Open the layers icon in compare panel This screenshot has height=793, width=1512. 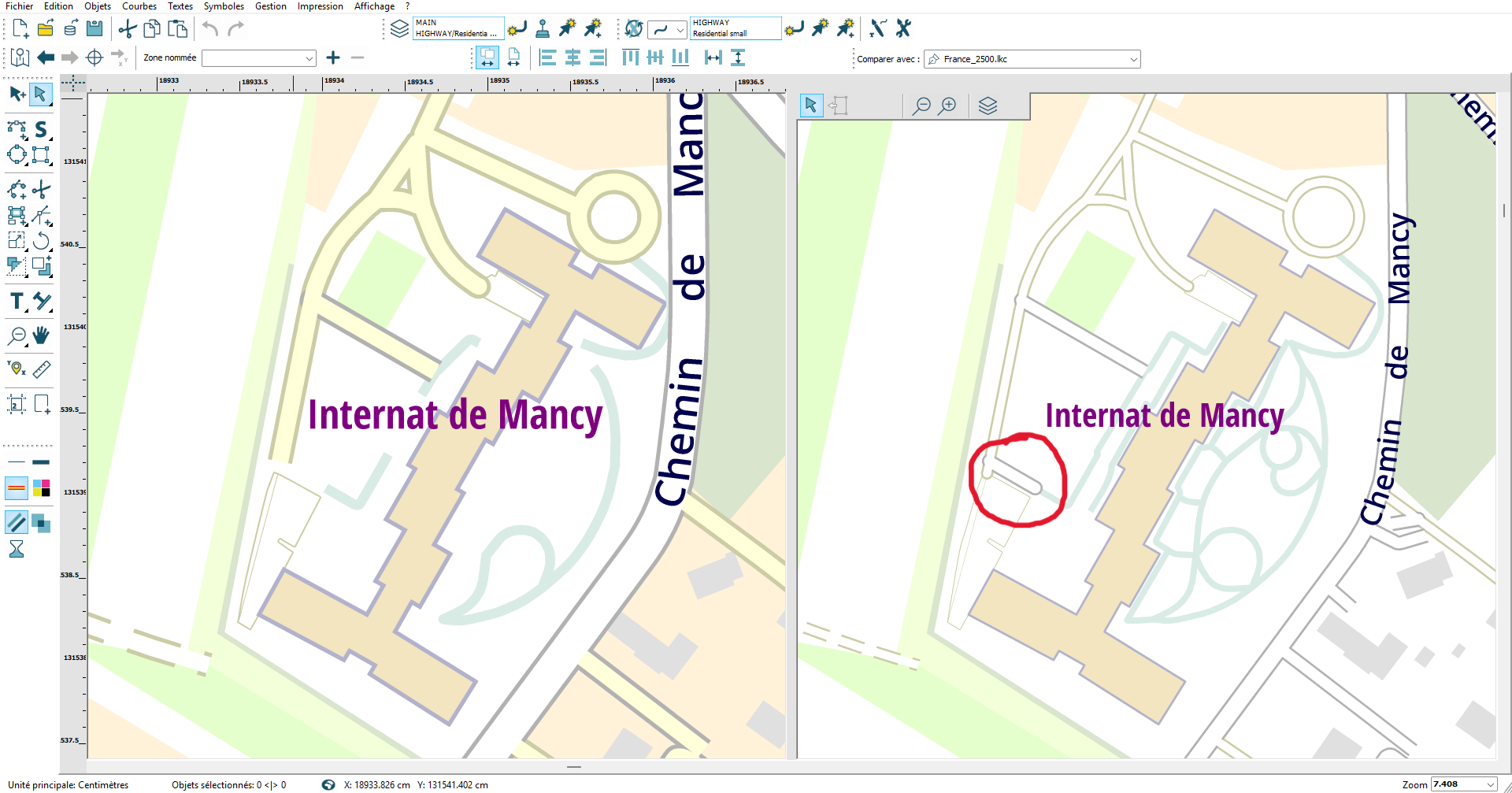coord(988,106)
